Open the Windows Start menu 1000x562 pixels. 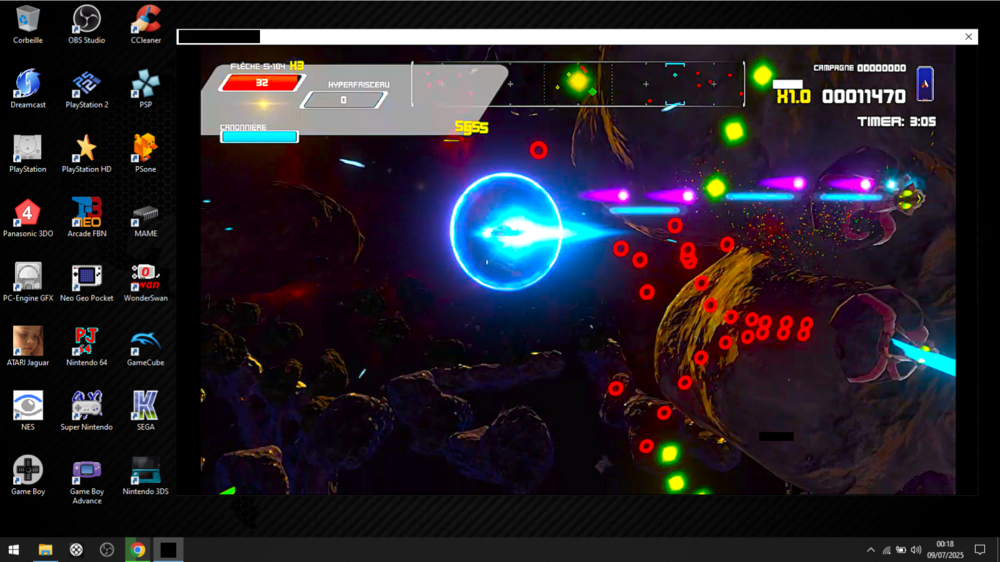tap(14, 550)
